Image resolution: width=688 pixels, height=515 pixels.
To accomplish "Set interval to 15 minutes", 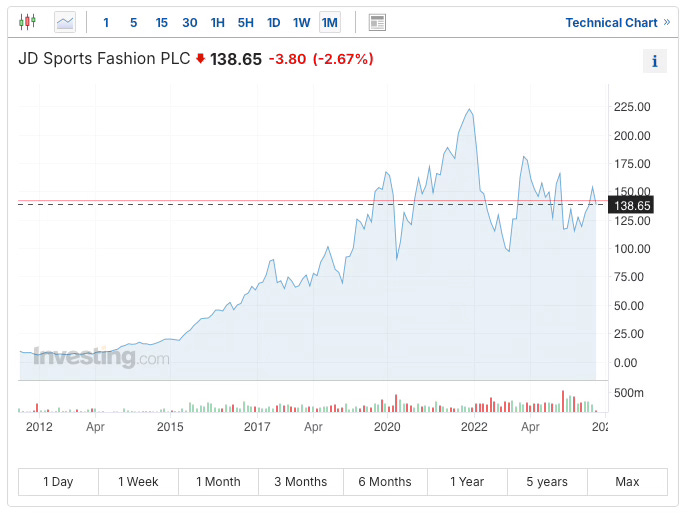I will pyautogui.click(x=161, y=23).
